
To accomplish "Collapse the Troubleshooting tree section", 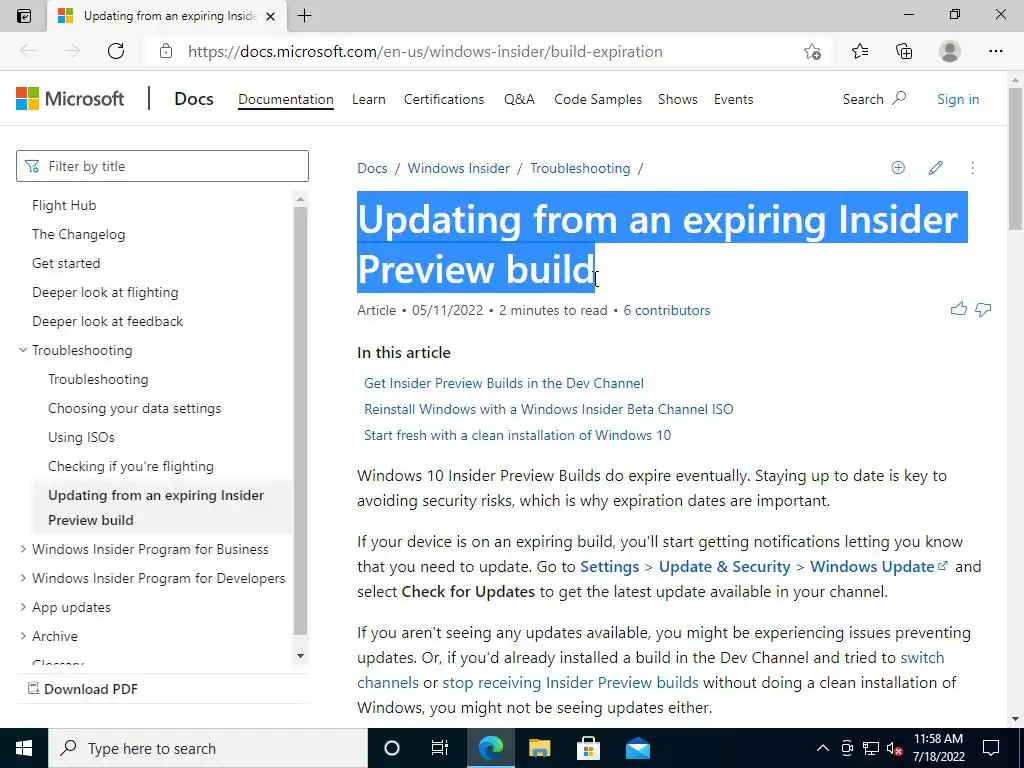I will point(23,350).
